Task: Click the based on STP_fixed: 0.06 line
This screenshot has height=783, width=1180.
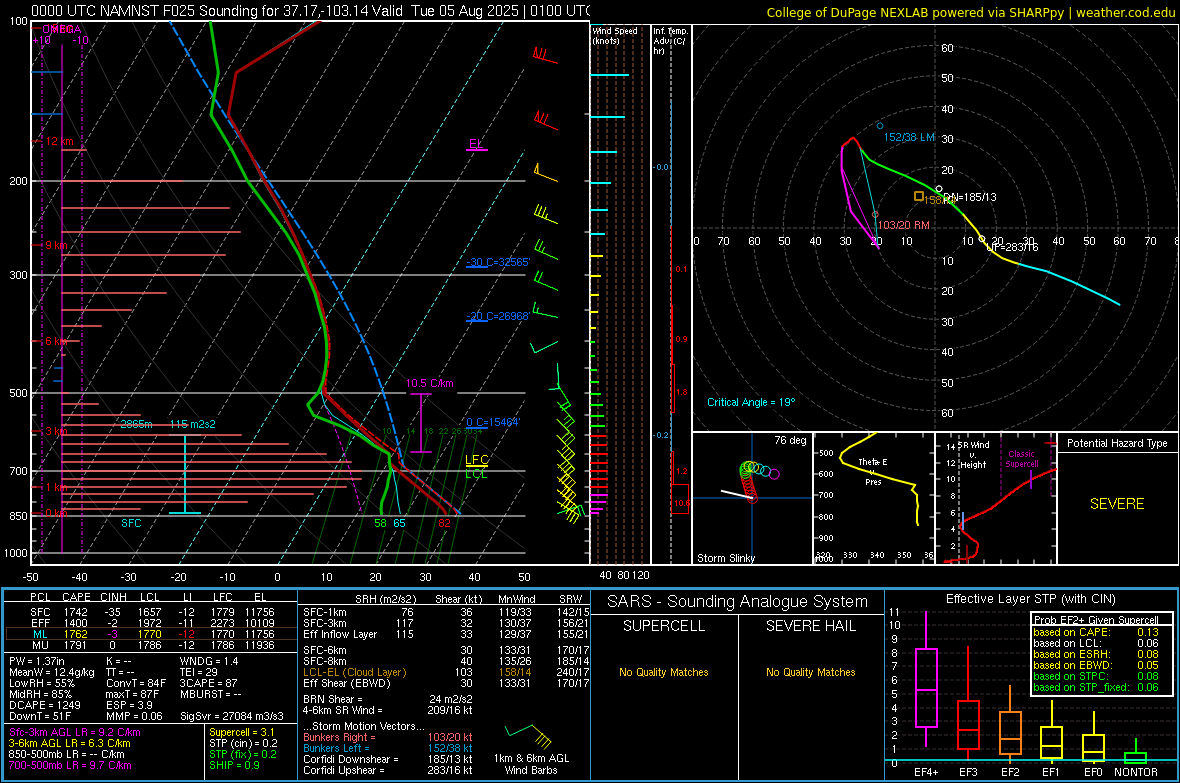Action: pyautogui.click(x=1096, y=687)
